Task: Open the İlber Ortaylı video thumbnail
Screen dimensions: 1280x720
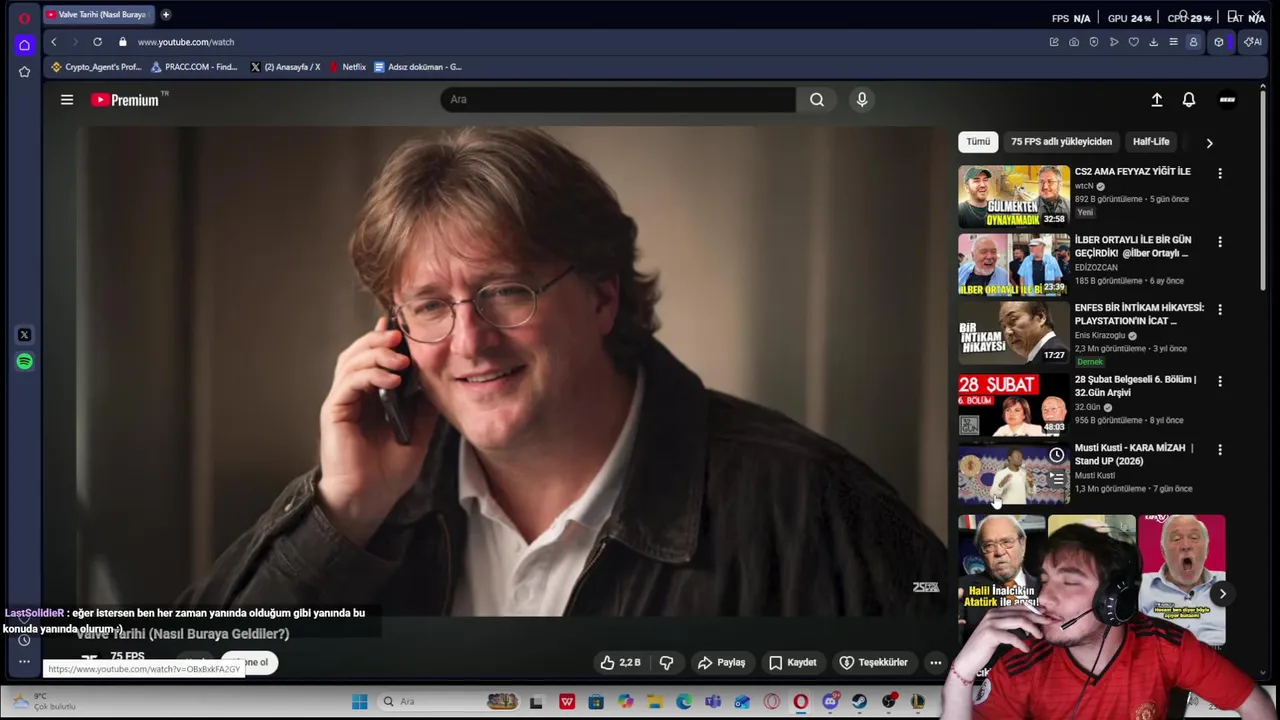Action: [x=1014, y=265]
